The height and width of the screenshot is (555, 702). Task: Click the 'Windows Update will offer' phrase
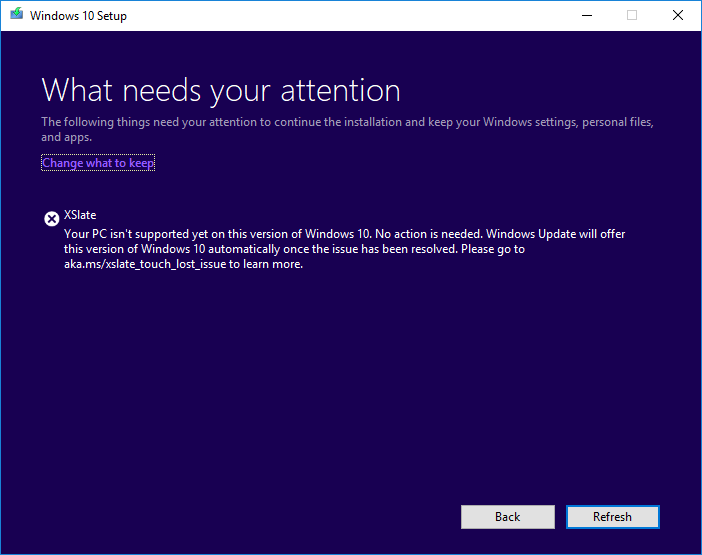click(556, 234)
